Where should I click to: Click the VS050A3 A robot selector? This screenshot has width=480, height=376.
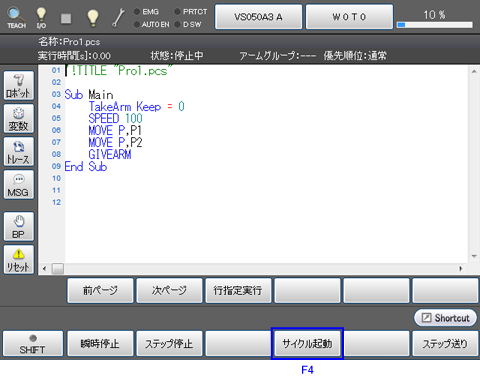(x=258, y=17)
